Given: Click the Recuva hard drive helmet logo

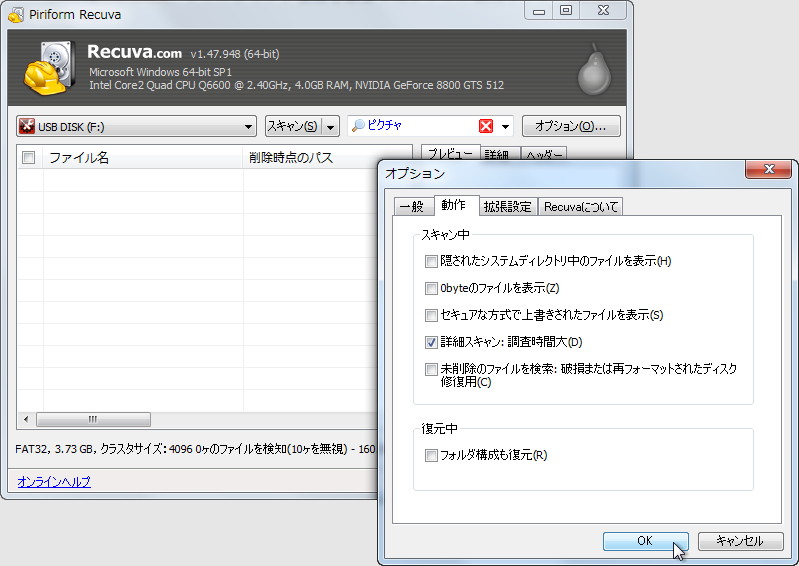Looking at the screenshot, I should pos(49,68).
